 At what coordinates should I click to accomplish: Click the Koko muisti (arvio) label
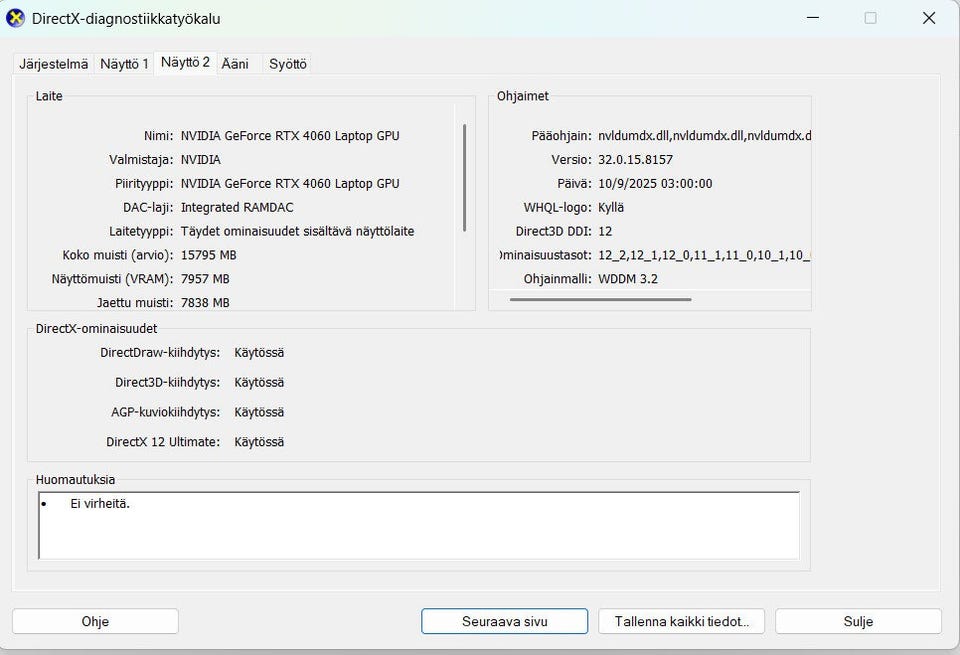click(118, 255)
